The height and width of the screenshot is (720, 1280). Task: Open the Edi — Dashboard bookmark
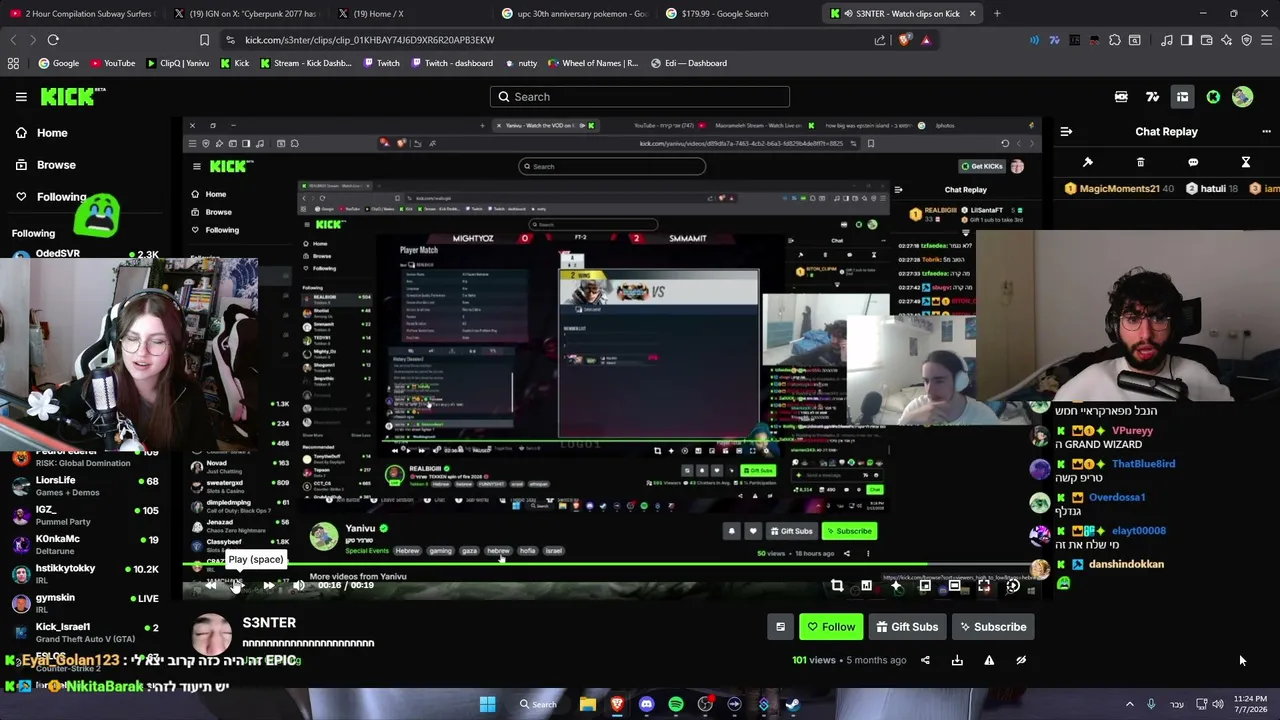click(688, 63)
